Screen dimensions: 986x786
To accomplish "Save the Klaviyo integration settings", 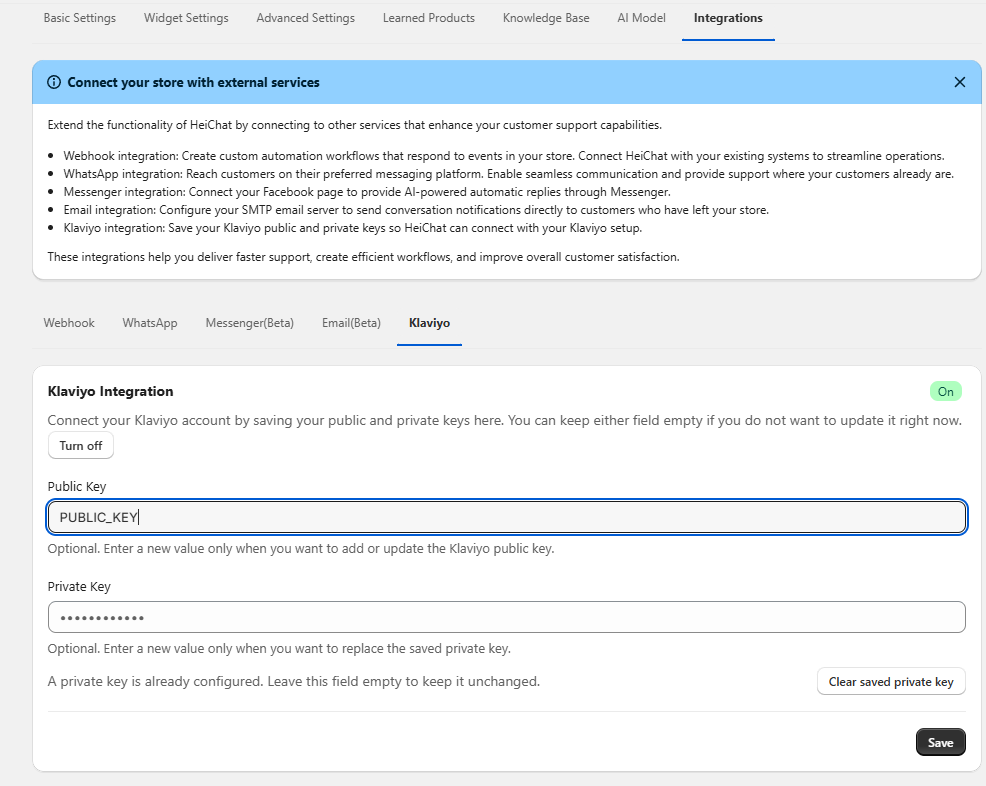I will click(940, 742).
